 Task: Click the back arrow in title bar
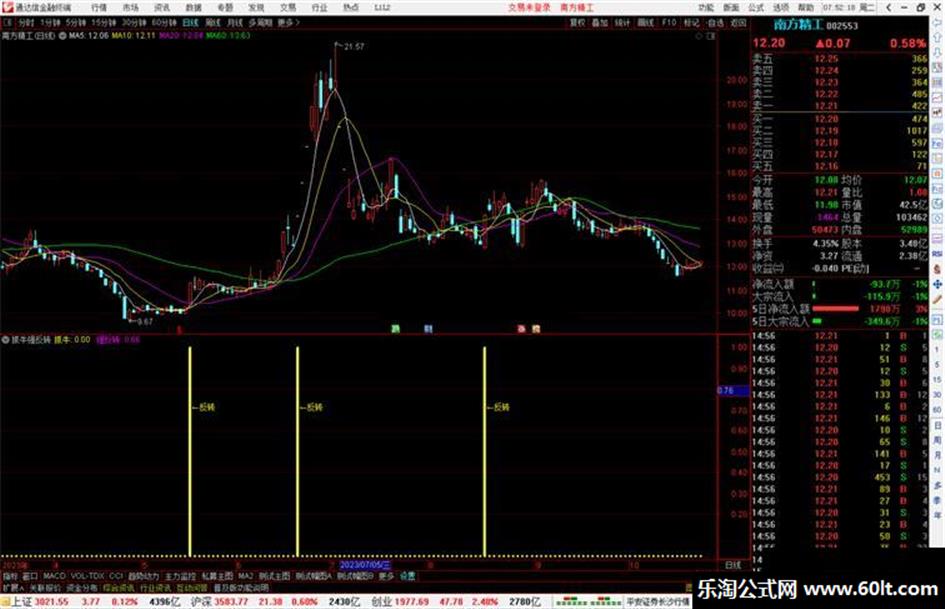point(888,7)
